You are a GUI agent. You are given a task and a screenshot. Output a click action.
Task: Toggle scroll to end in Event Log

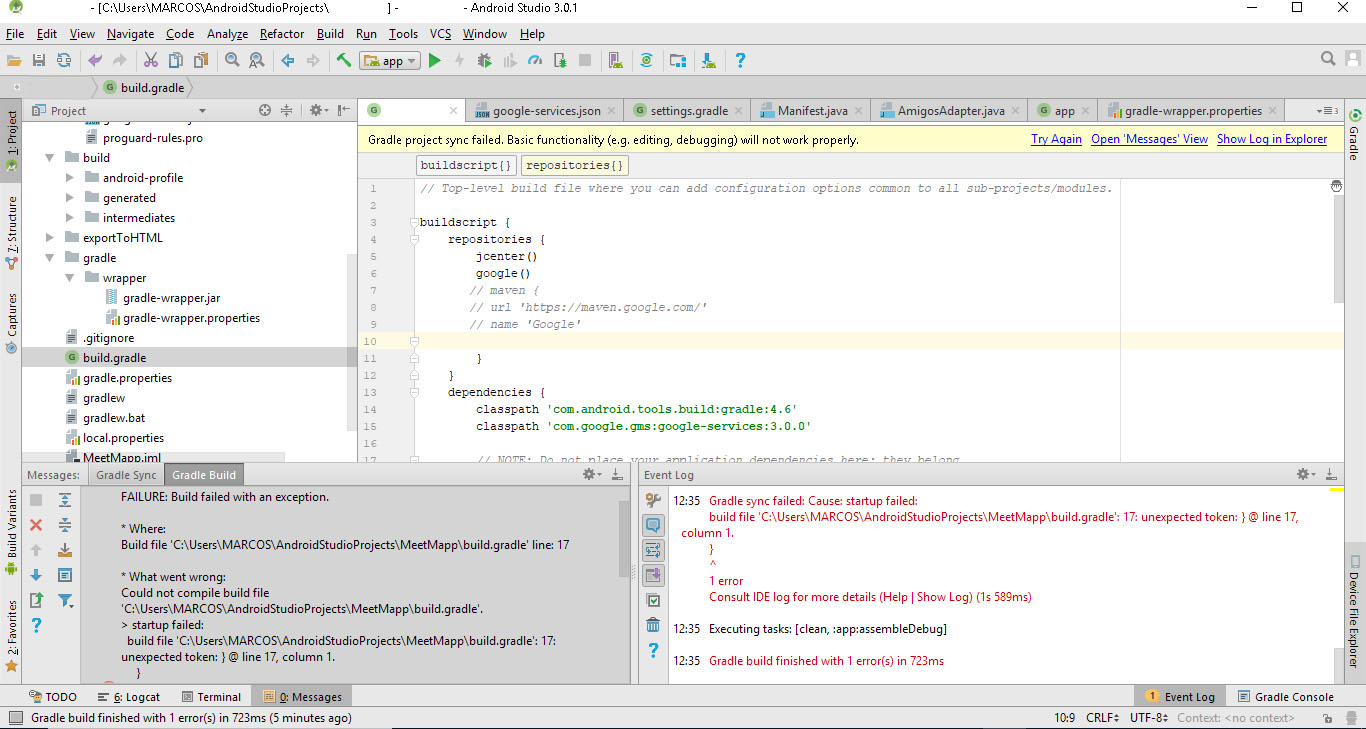[653, 575]
